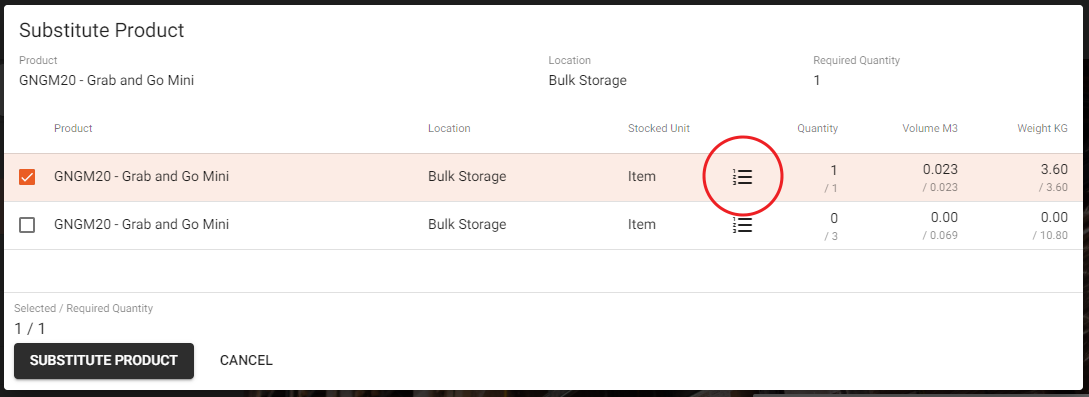Select the 3.60 weight value in the checked row
Image resolution: width=1089 pixels, height=397 pixels.
point(1054,169)
